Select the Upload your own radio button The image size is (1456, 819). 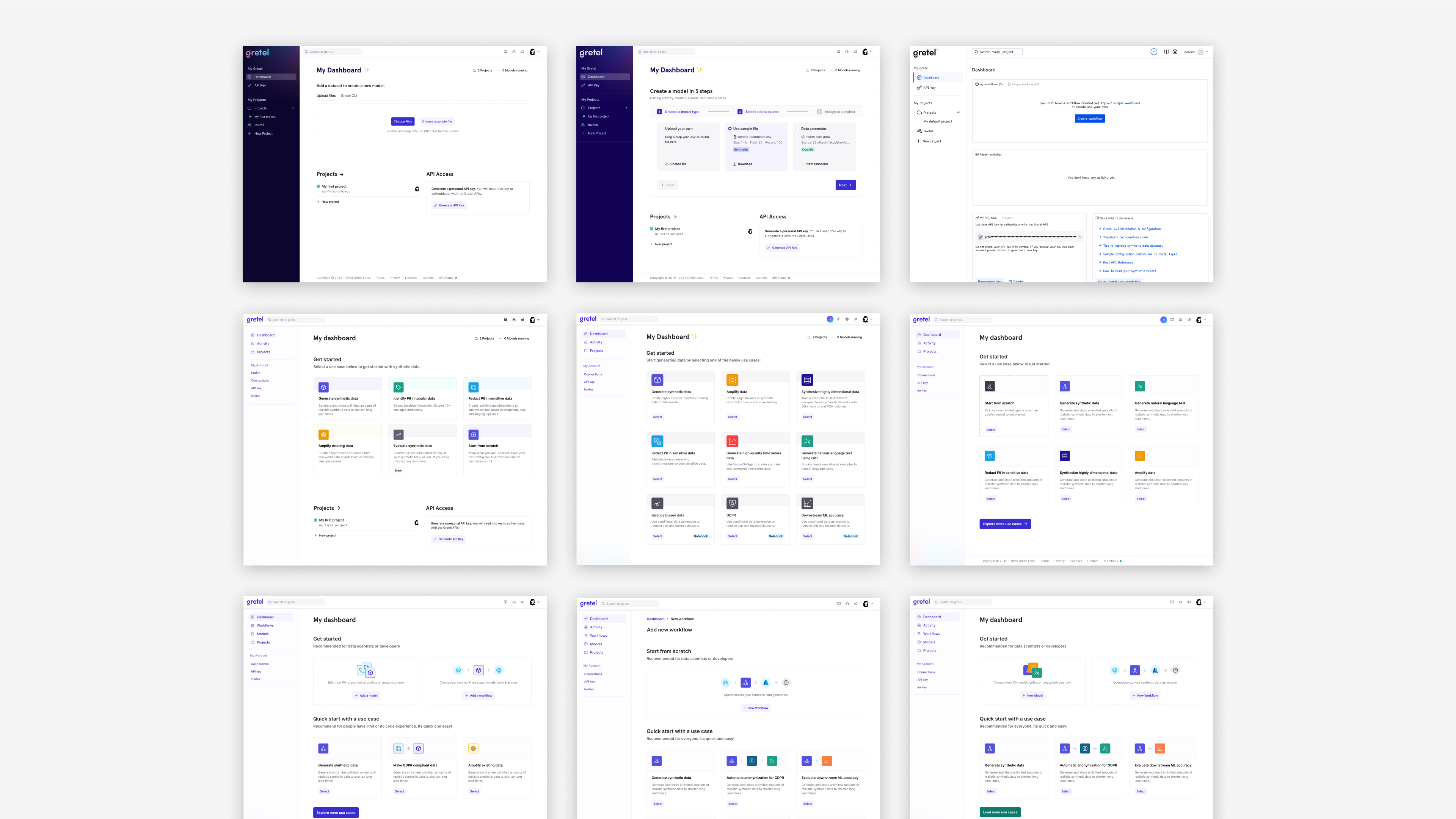[x=662, y=129]
